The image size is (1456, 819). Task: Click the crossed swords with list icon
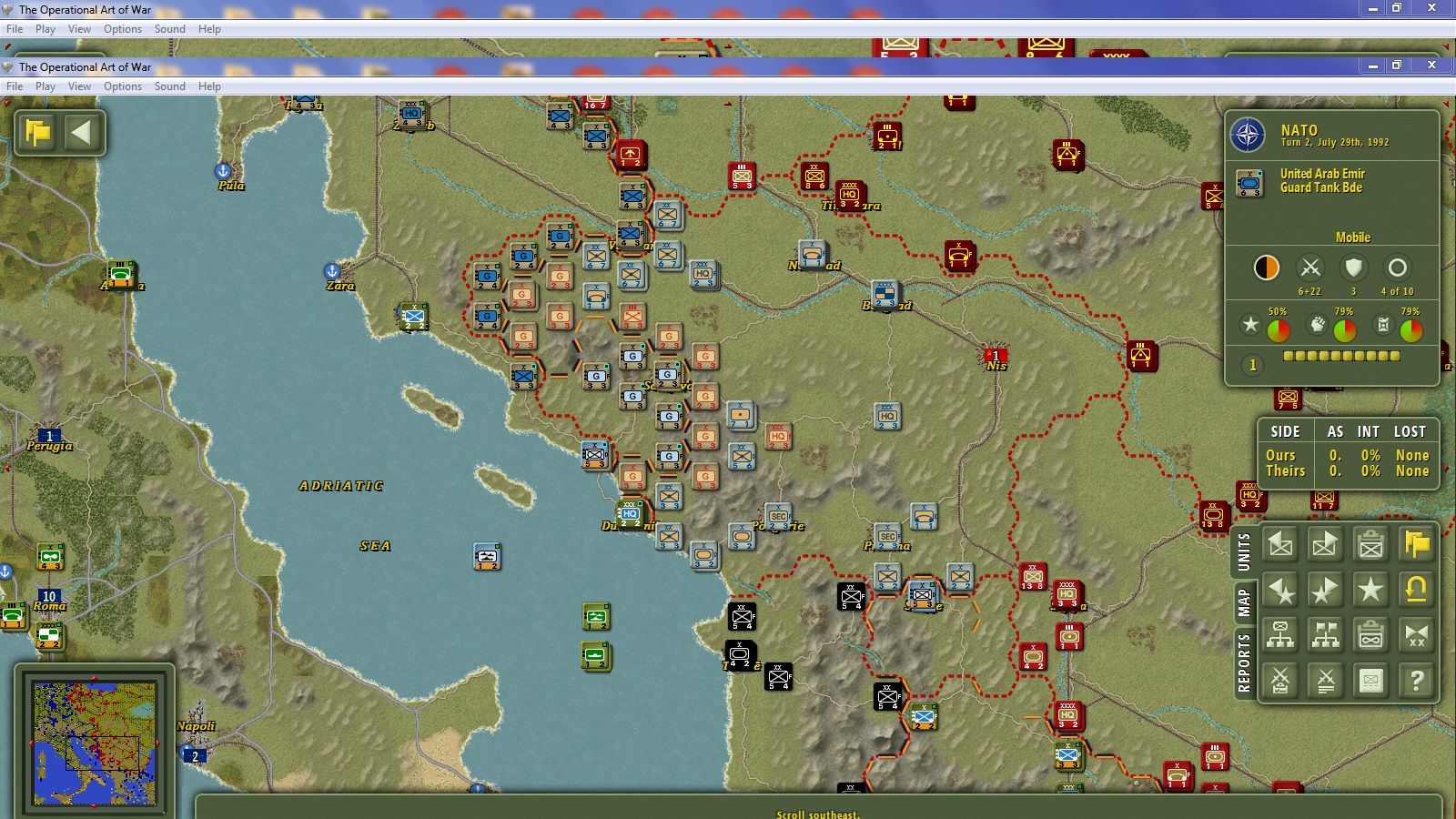pyautogui.click(x=1325, y=680)
